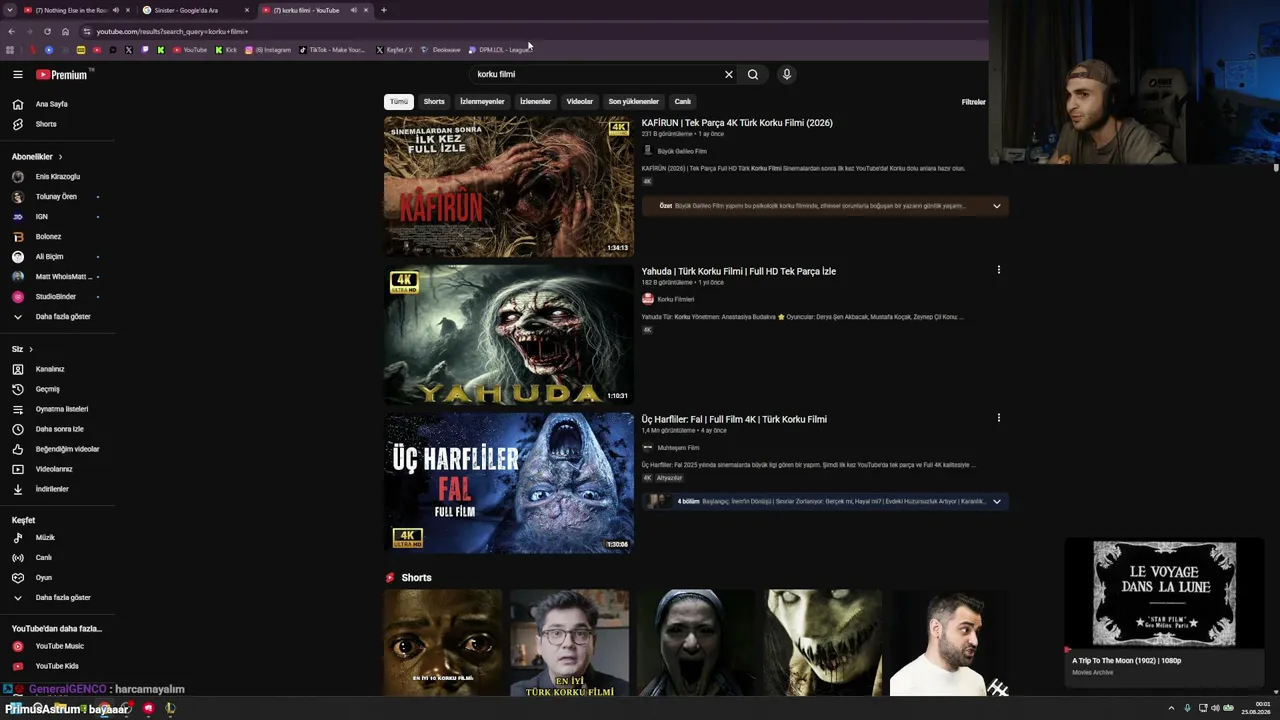Open KAFİRUN Tek Parça 4K video title

pyautogui.click(x=737, y=123)
